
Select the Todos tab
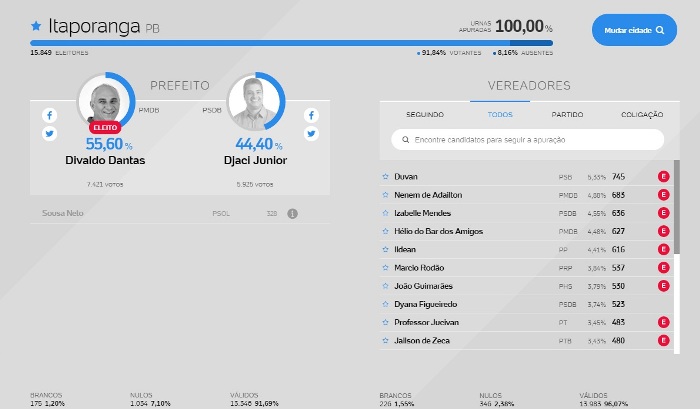point(500,115)
